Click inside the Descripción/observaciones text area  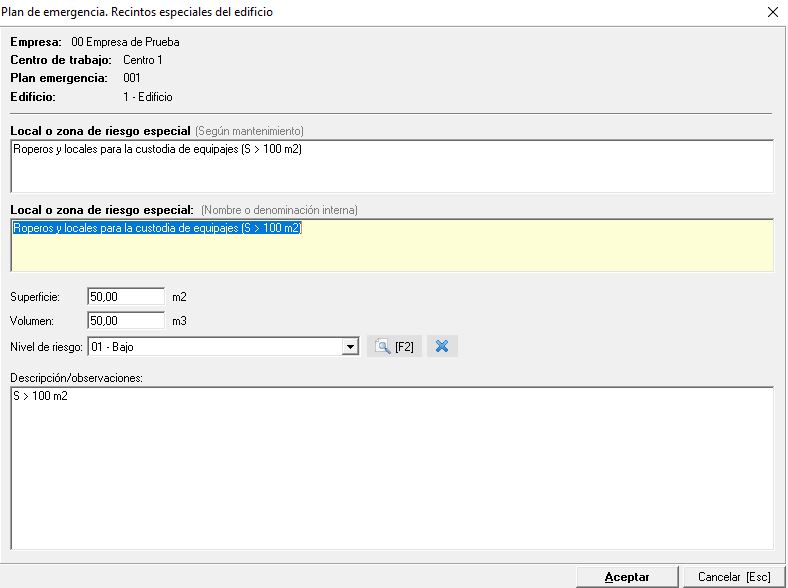[x=391, y=468]
